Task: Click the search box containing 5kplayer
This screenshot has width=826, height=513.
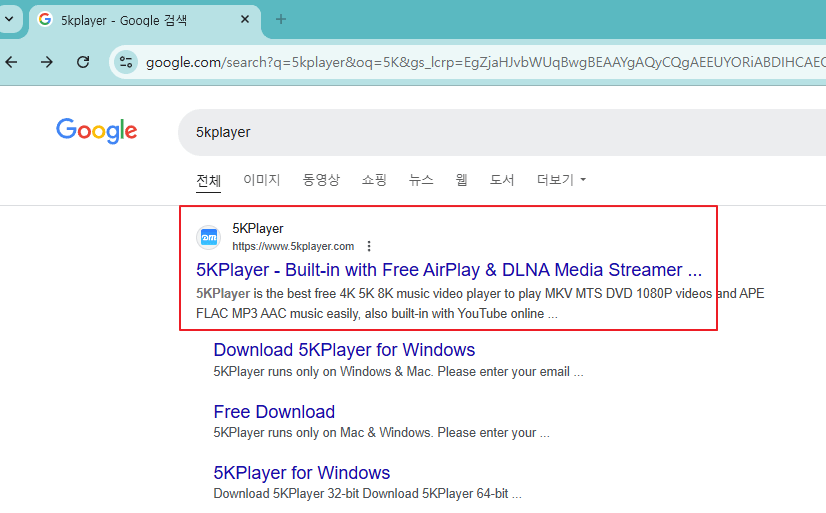Action: (x=500, y=132)
